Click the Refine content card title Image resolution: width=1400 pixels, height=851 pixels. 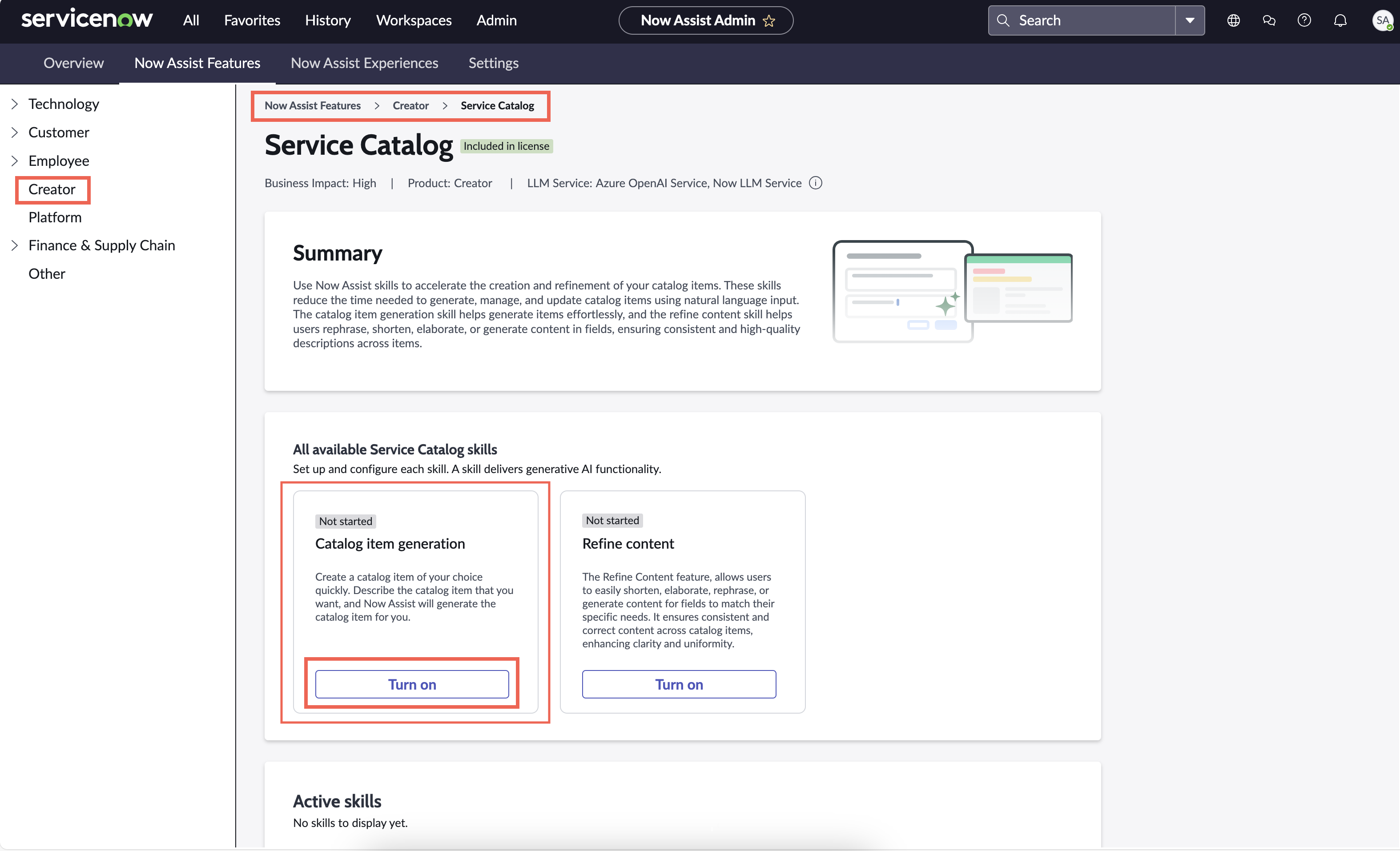[x=628, y=544]
